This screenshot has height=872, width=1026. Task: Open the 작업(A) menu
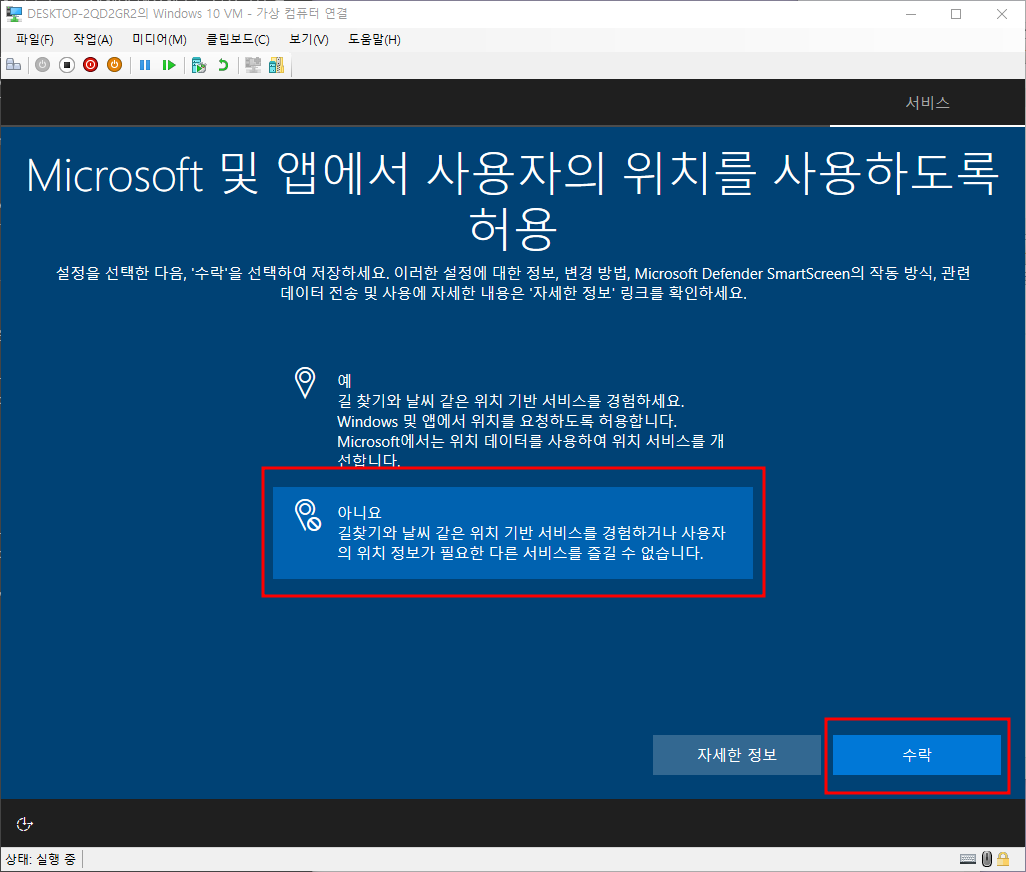click(93, 39)
